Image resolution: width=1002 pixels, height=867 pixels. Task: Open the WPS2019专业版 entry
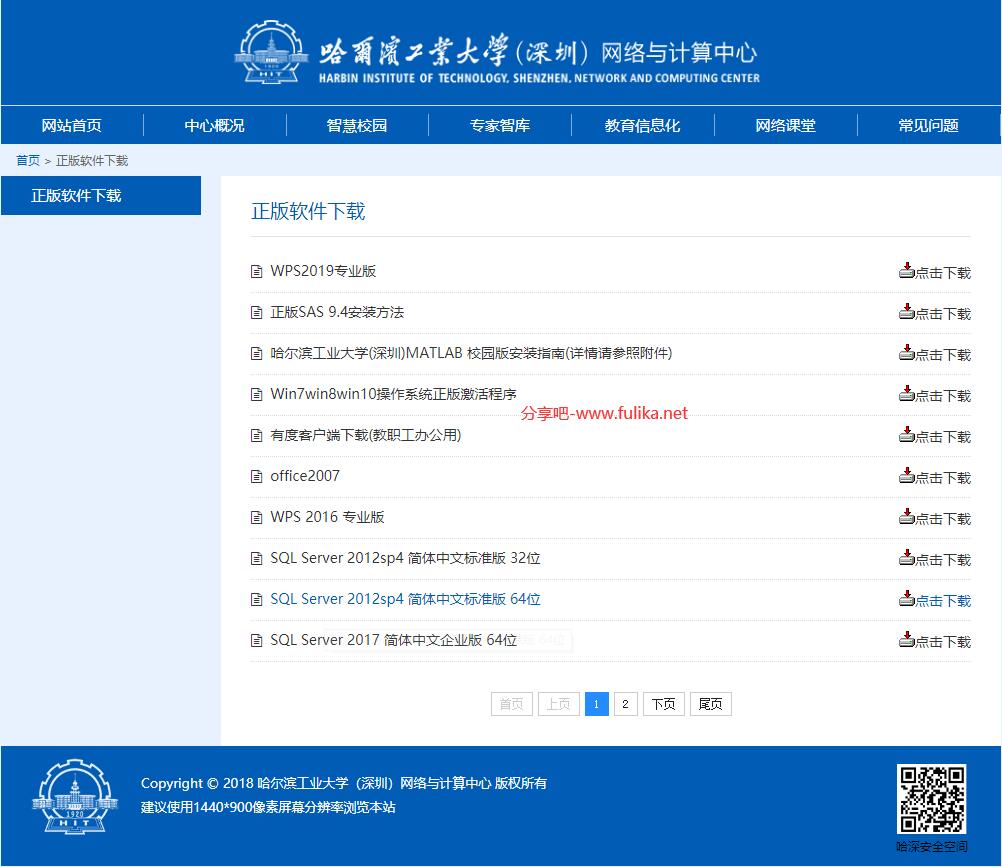[x=323, y=271]
